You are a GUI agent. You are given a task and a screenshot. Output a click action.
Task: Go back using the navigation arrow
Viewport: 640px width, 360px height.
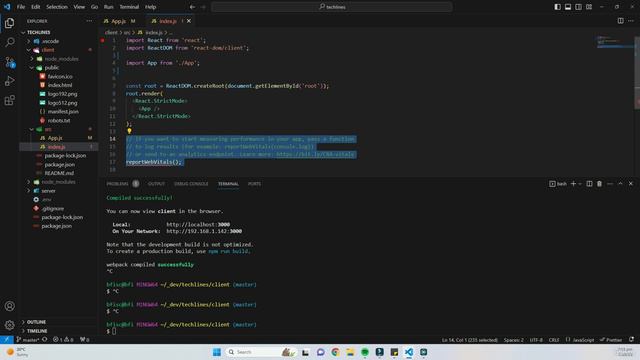[192, 7]
